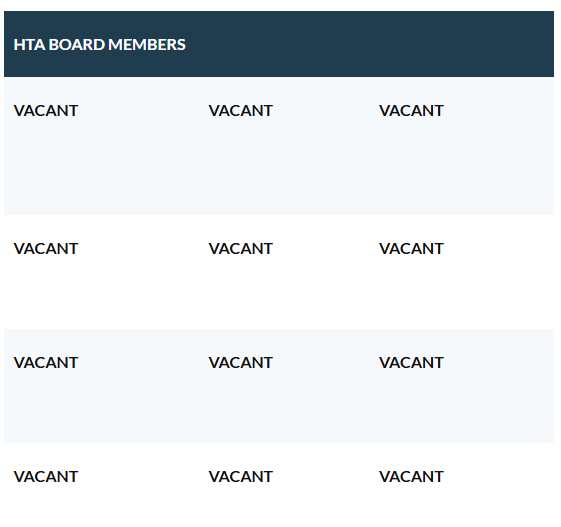Select VACANT in first row, middle column
The height and width of the screenshot is (527, 561).
(x=241, y=111)
